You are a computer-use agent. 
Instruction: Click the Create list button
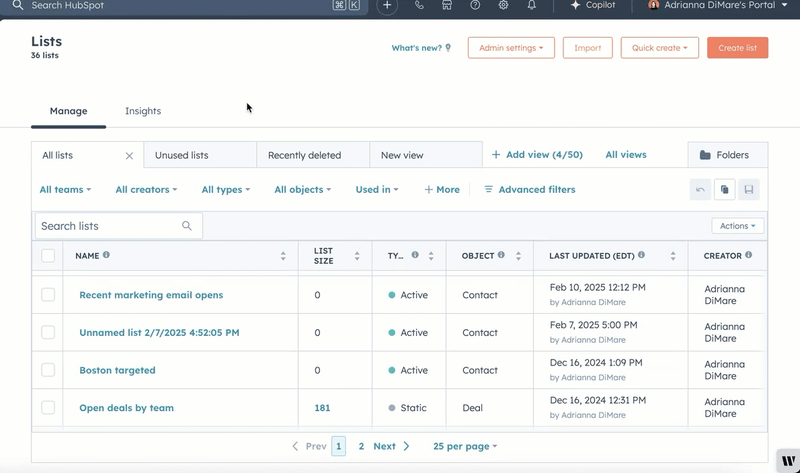point(738,48)
